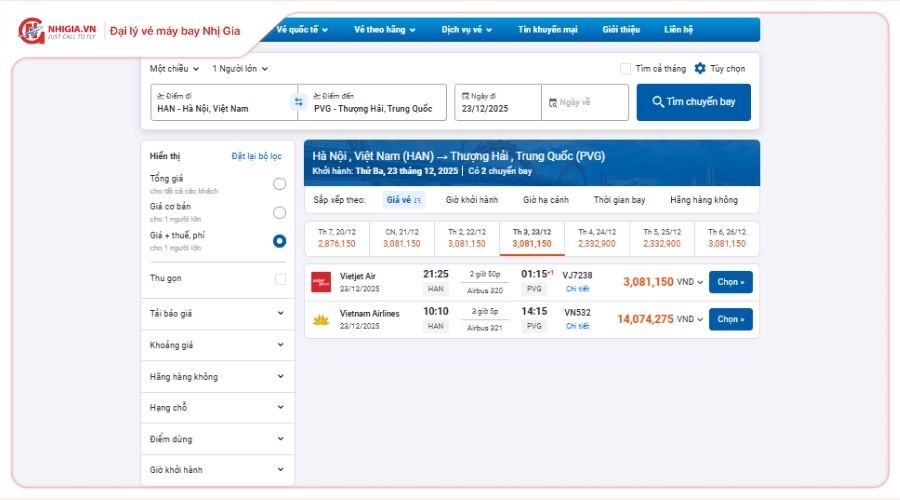
Task: Click the Vietnam Airlines fare 14,074,275
Action: click(x=645, y=319)
